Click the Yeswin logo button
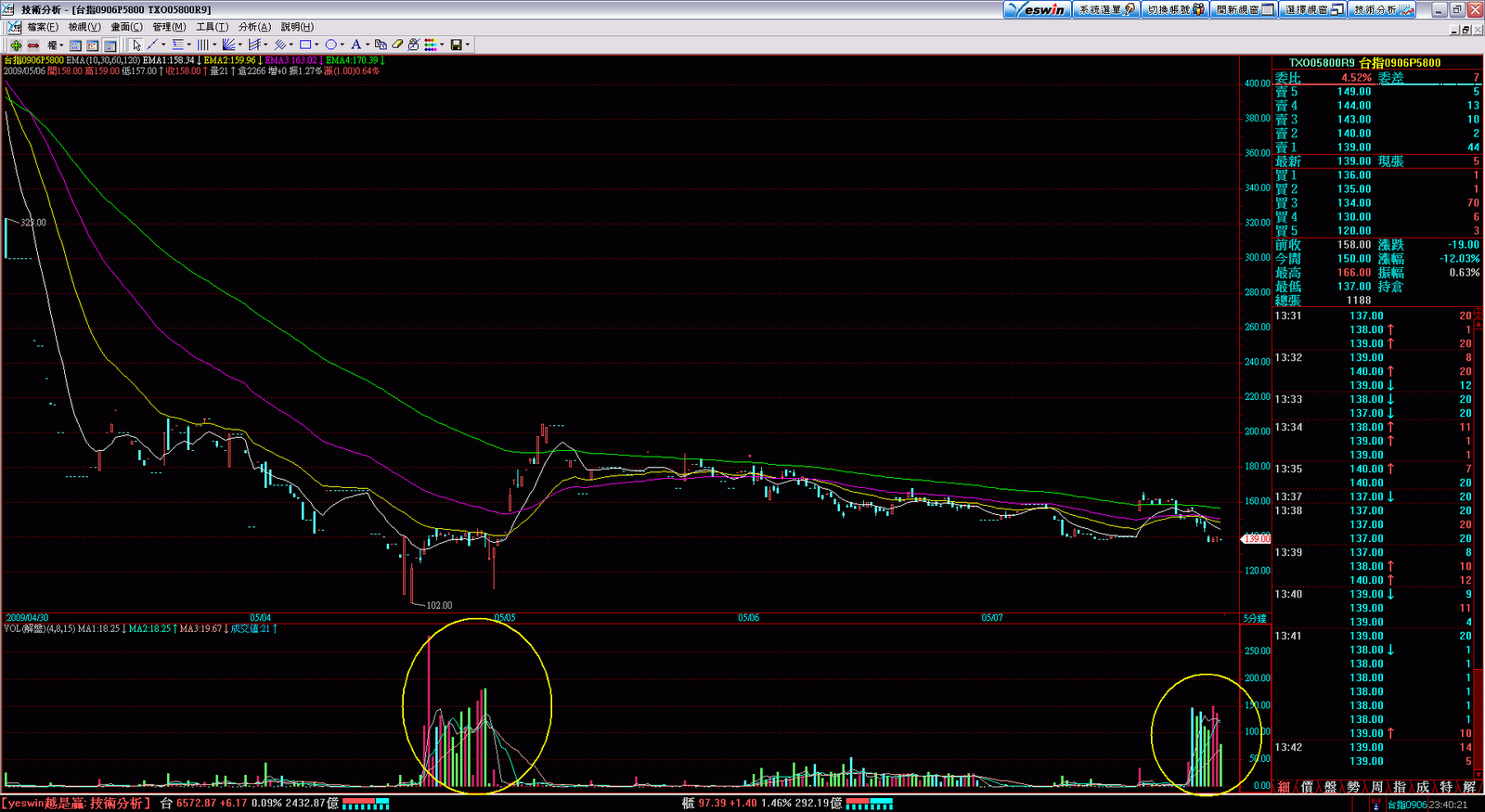This screenshot has width=1485, height=812. 1038,9
